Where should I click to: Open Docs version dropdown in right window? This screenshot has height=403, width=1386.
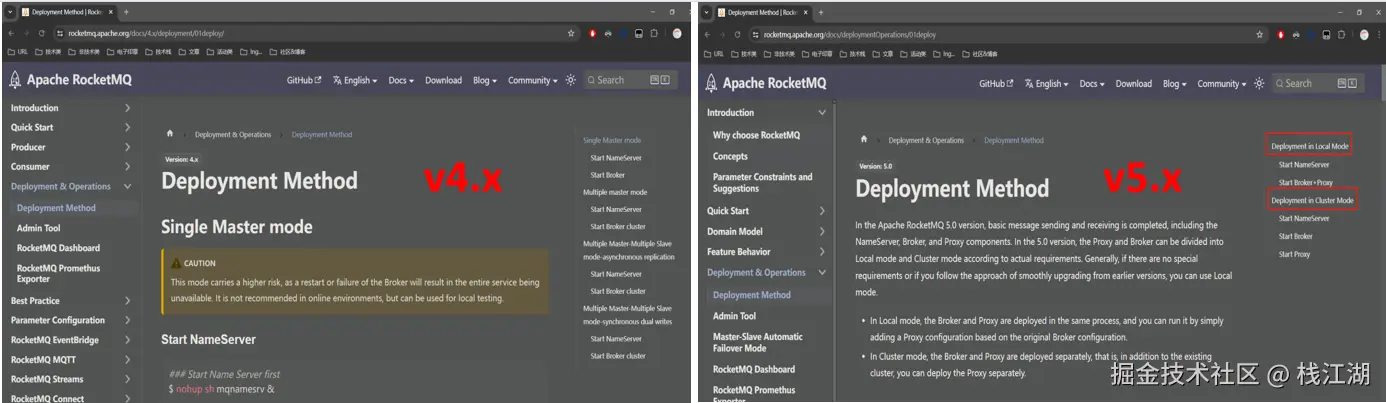[1093, 84]
